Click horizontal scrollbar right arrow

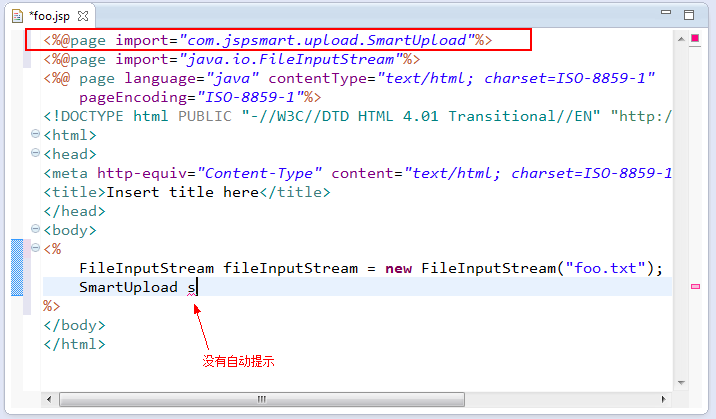tap(663, 399)
